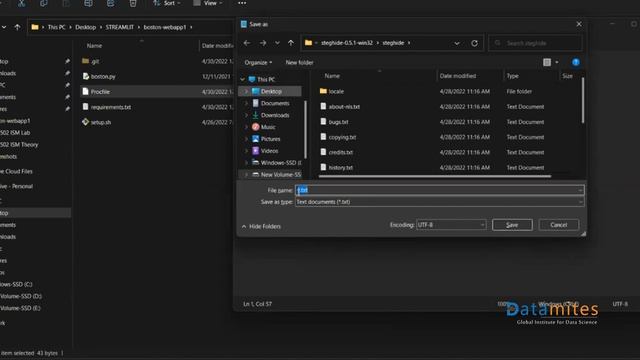Viewport: 640px width, 360px height.
Task: Click Forward arrow in Save as dialog
Action: coord(263,43)
